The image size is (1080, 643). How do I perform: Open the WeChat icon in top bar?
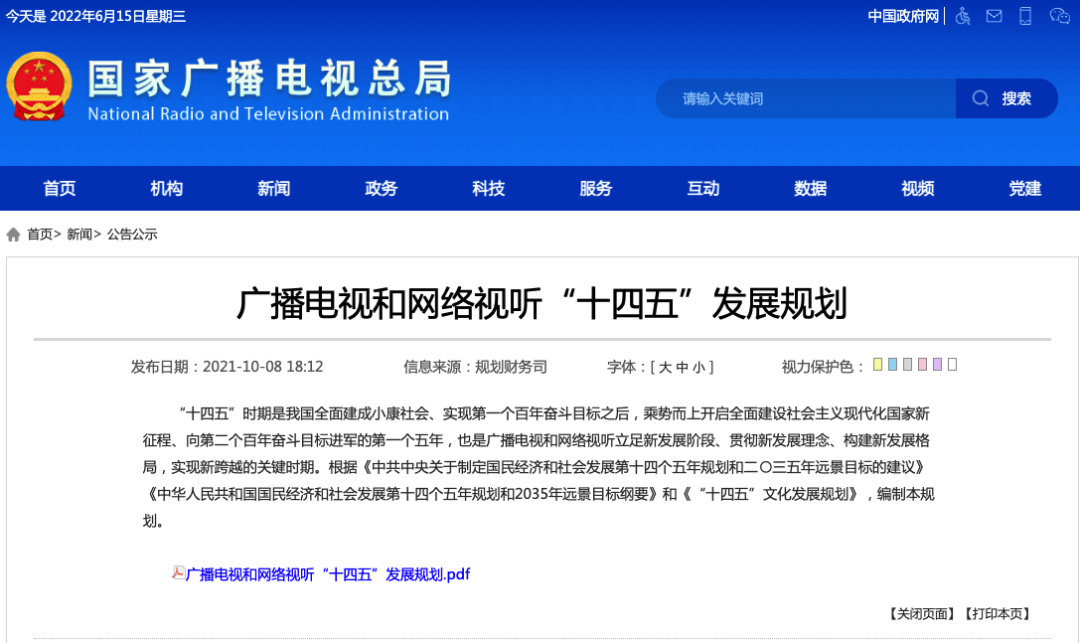click(x=1057, y=15)
